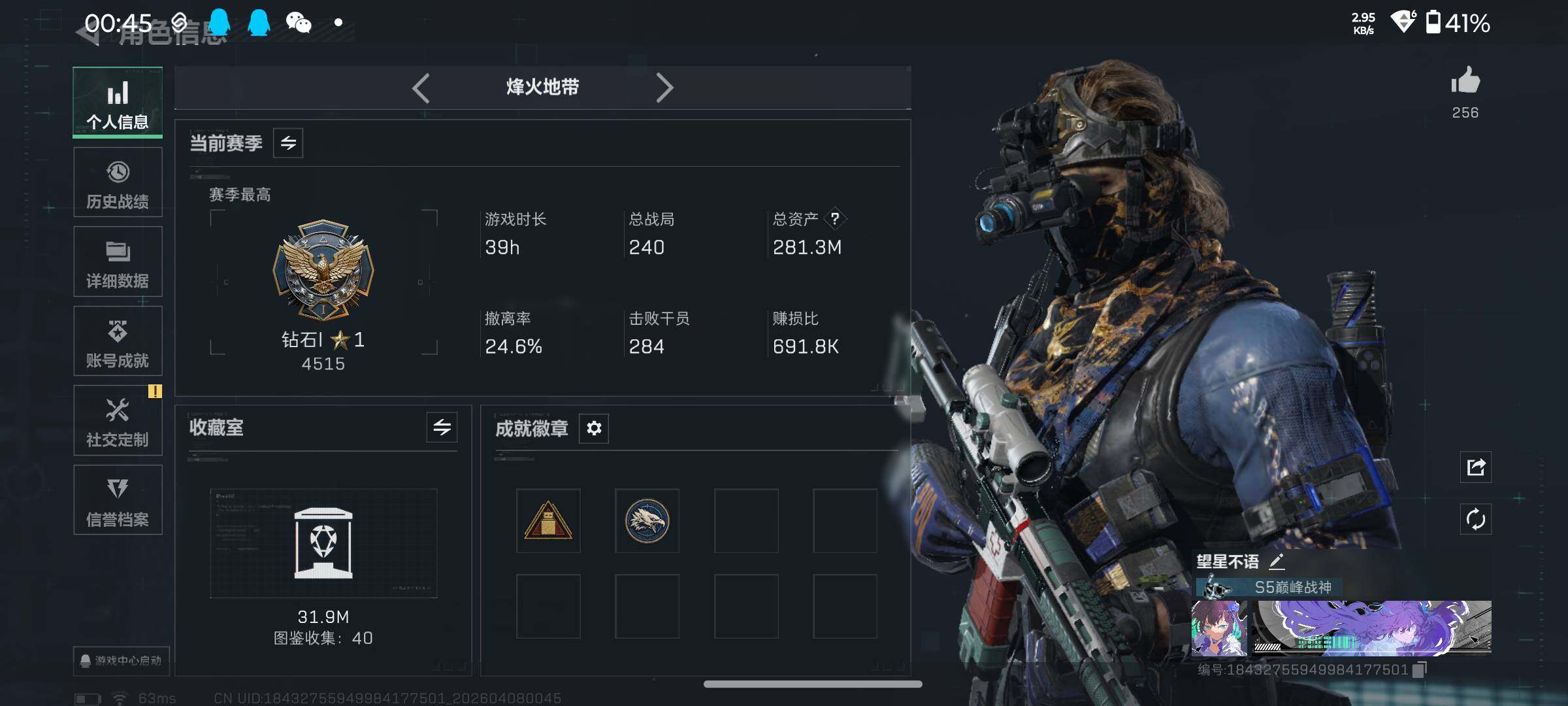Open the 信誉档案 tab
Screen dimensions: 1568x706
pos(118,500)
